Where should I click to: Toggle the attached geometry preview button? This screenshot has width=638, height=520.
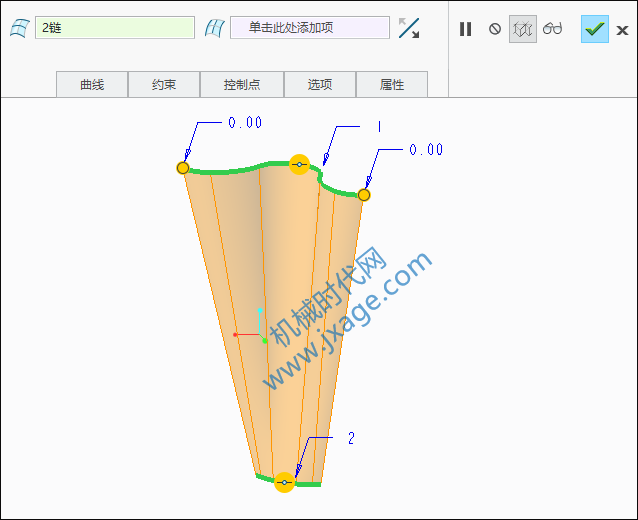click(523, 29)
